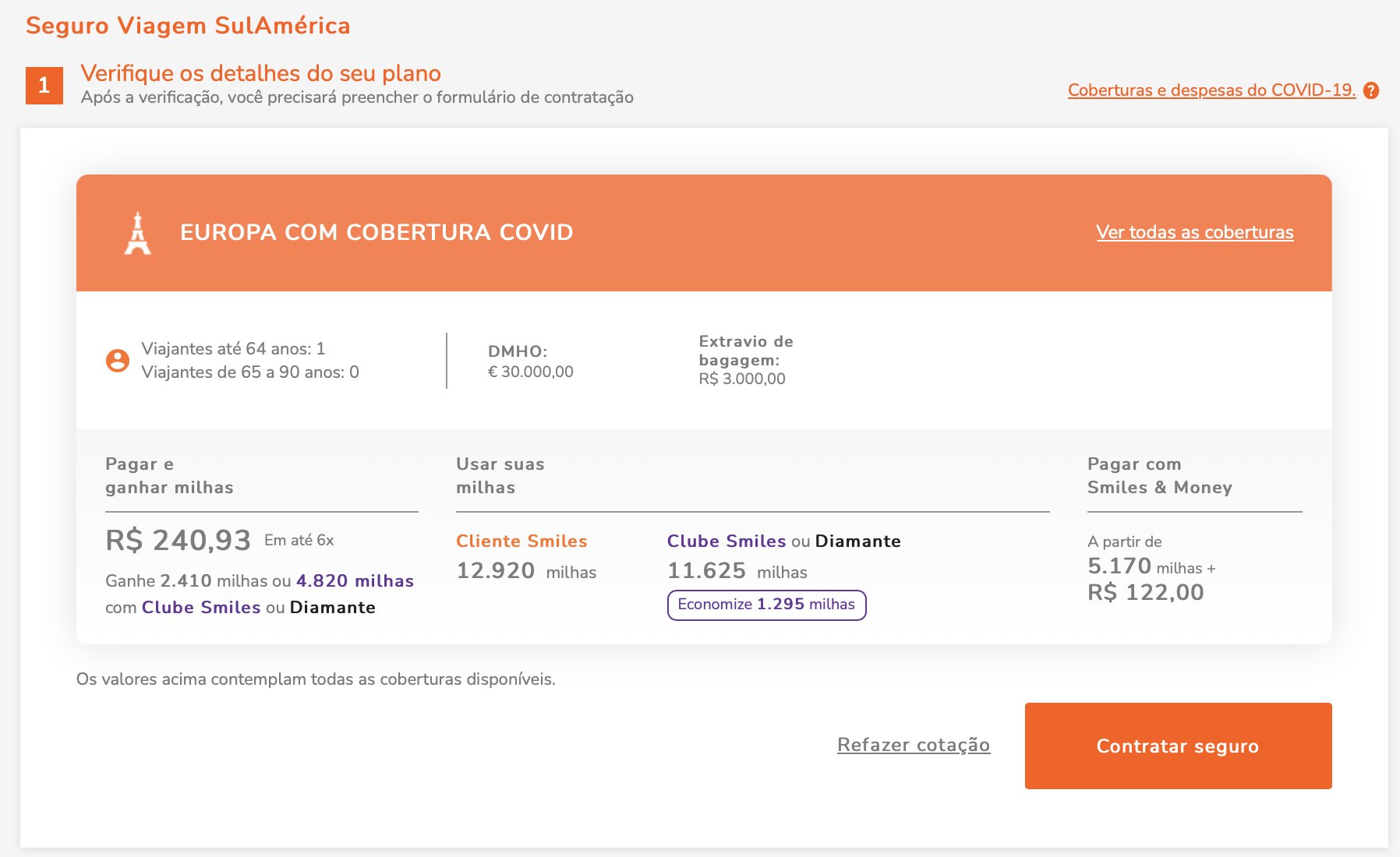Viewport: 1400px width, 857px height.
Task: Click the Economize 1.295 milhas badge
Action: [x=766, y=605]
